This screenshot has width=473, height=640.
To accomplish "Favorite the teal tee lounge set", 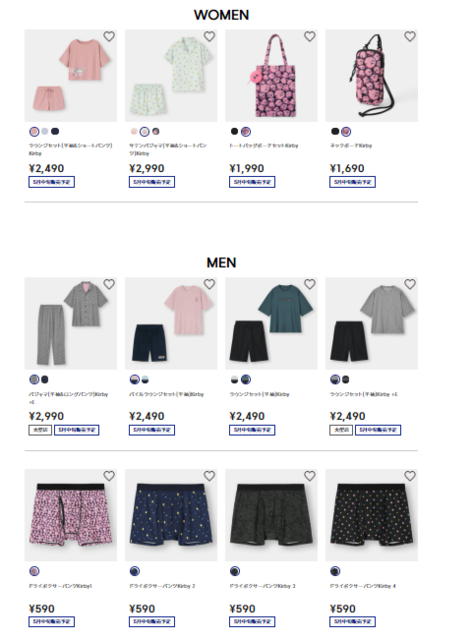I will 310,284.
